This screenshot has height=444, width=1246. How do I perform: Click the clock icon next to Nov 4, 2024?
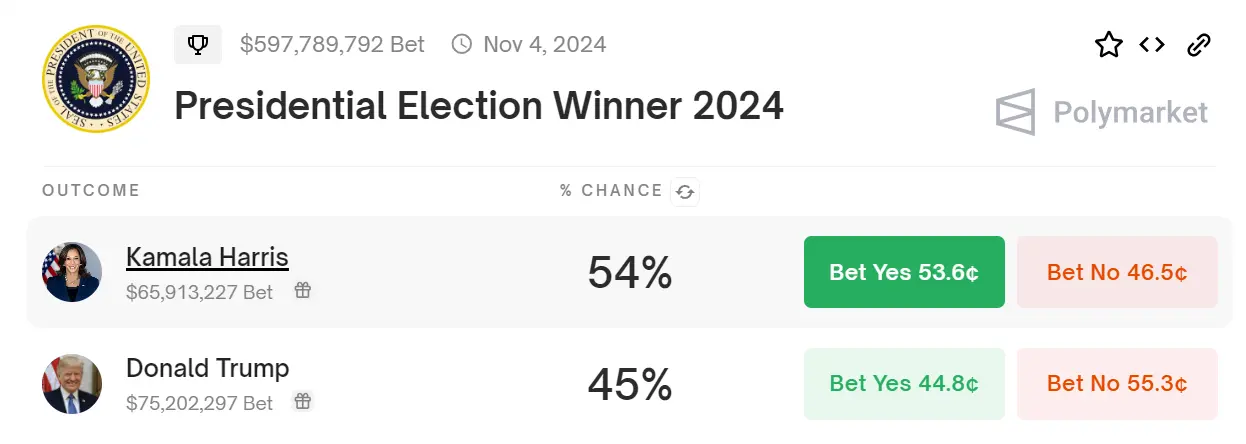pyautogui.click(x=461, y=45)
